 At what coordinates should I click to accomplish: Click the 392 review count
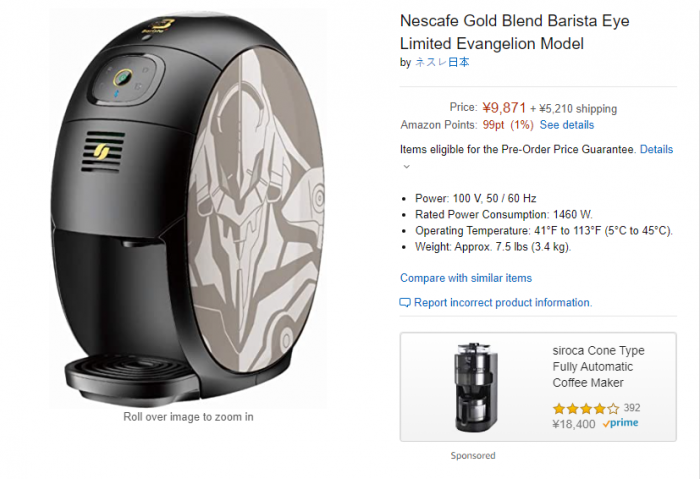point(632,408)
